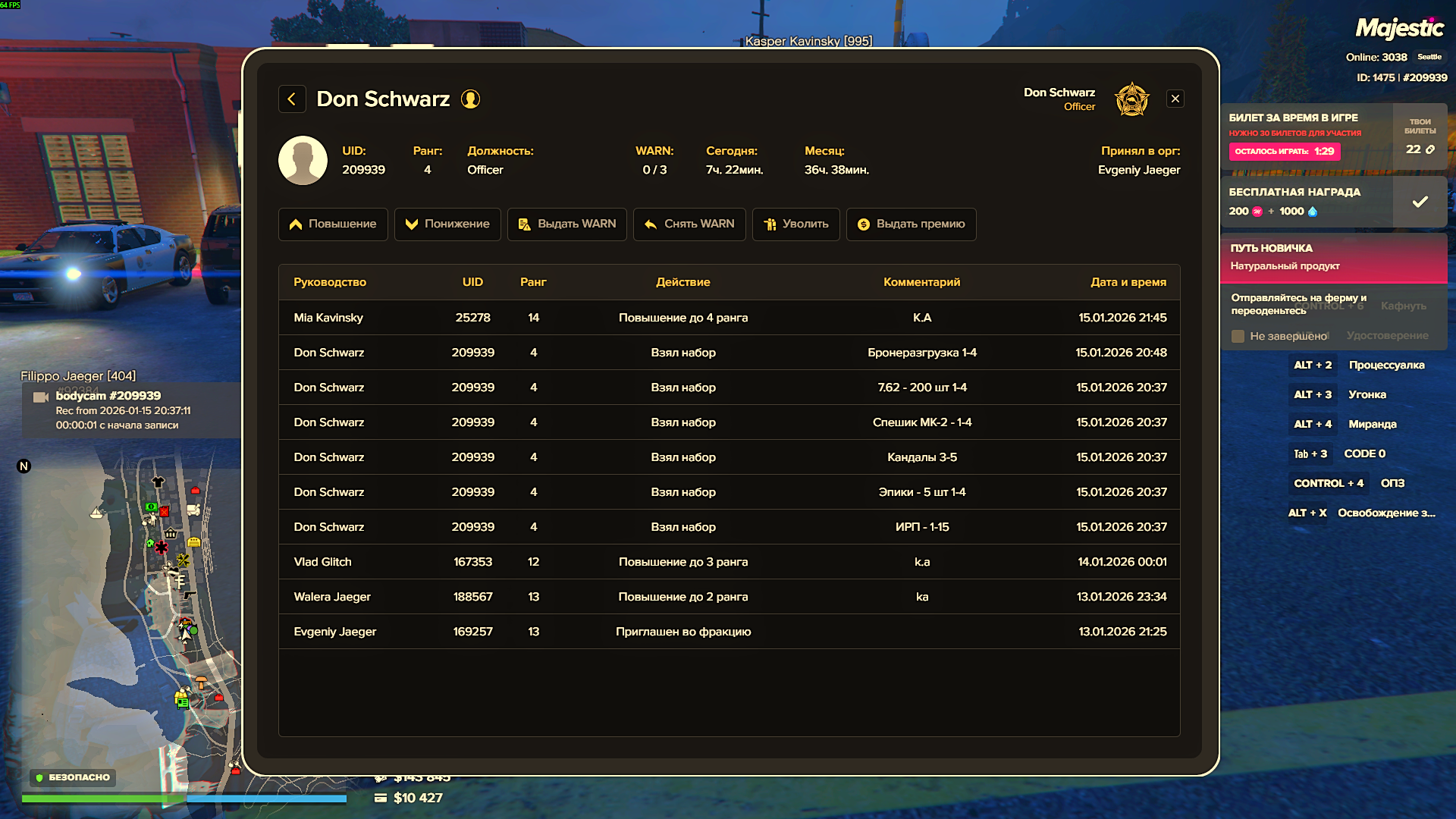Click Выдать премию bonus button
The image size is (1456, 819).
point(911,224)
